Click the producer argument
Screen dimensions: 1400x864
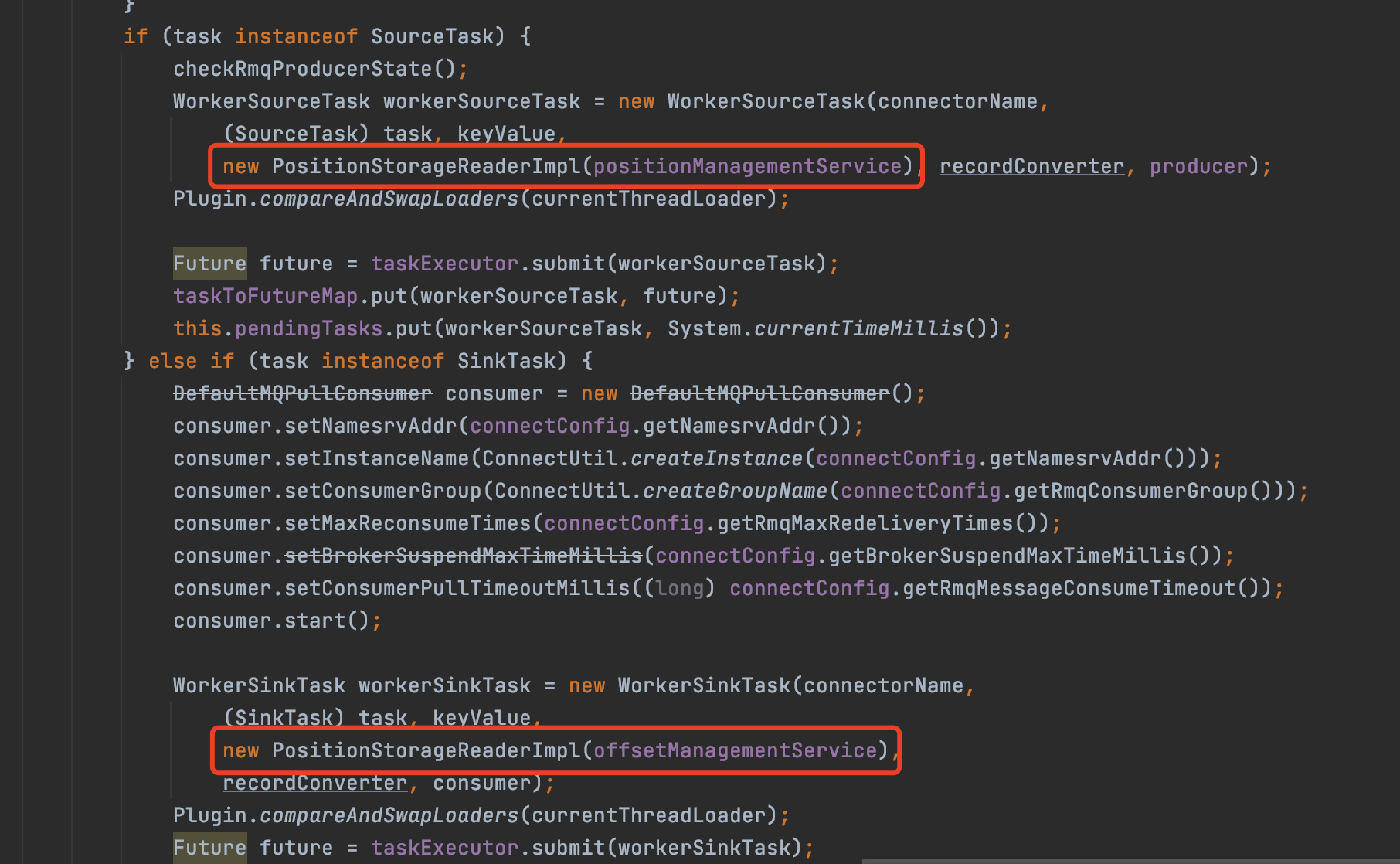pyautogui.click(x=1198, y=166)
